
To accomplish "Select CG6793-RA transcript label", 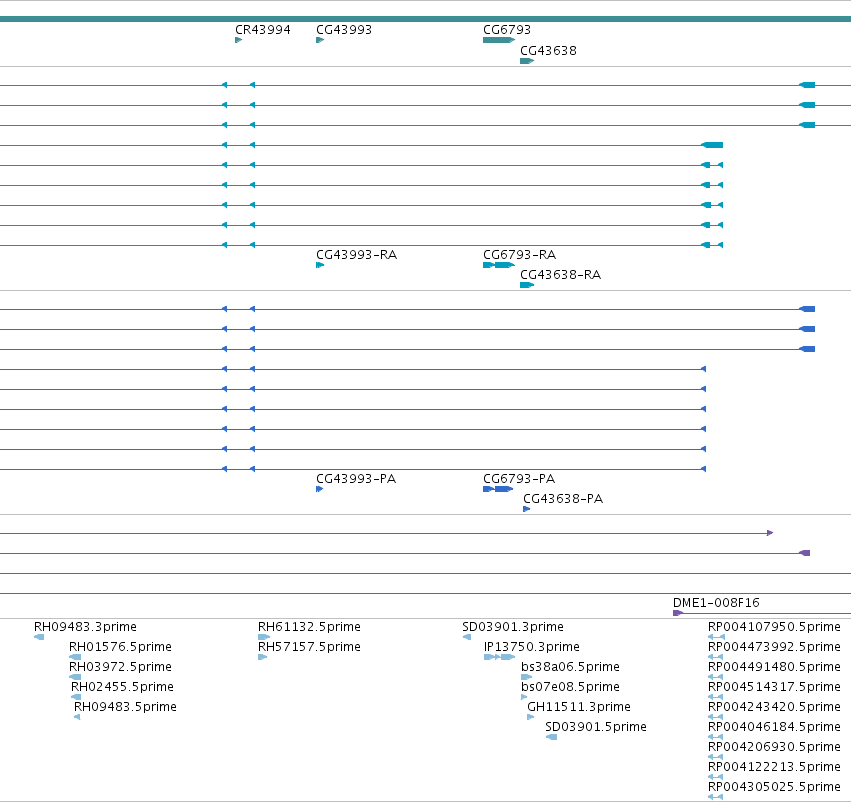I will 519,254.
